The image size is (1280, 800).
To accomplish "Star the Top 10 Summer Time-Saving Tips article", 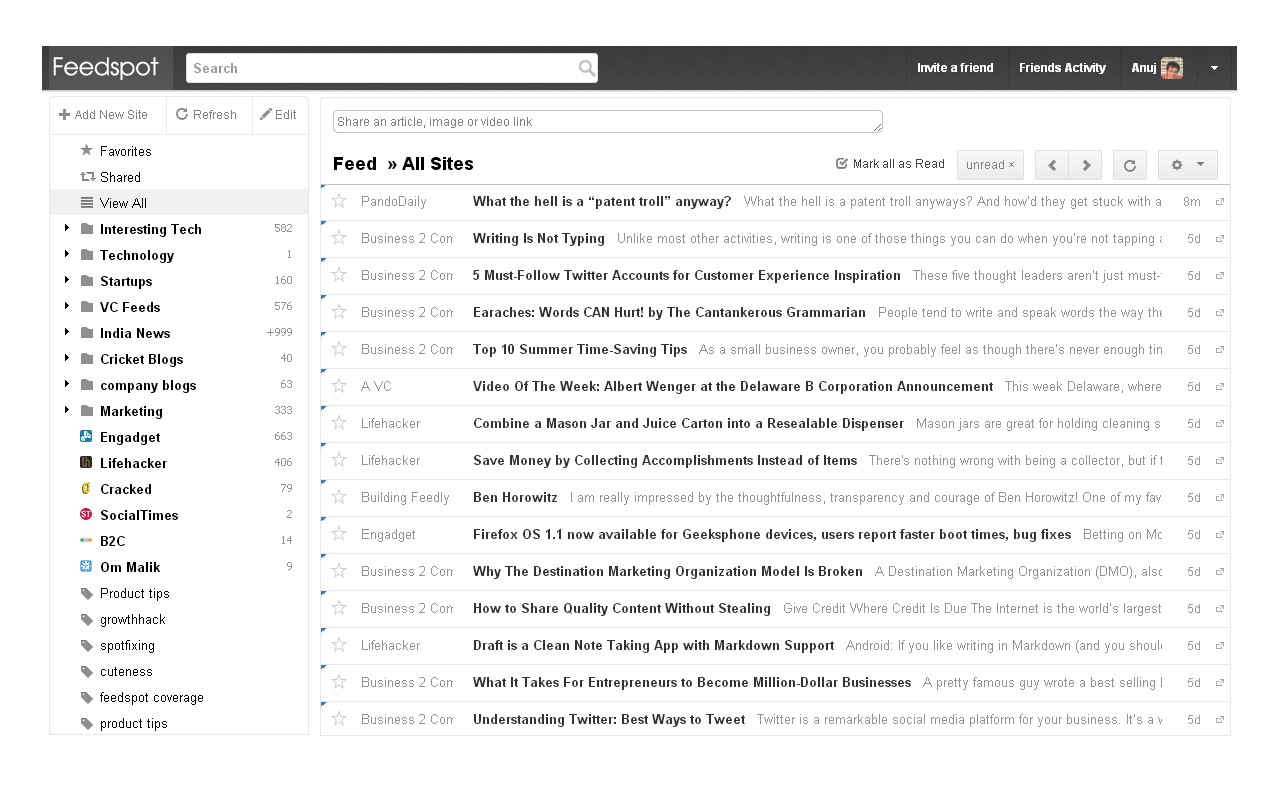I will coord(339,349).
